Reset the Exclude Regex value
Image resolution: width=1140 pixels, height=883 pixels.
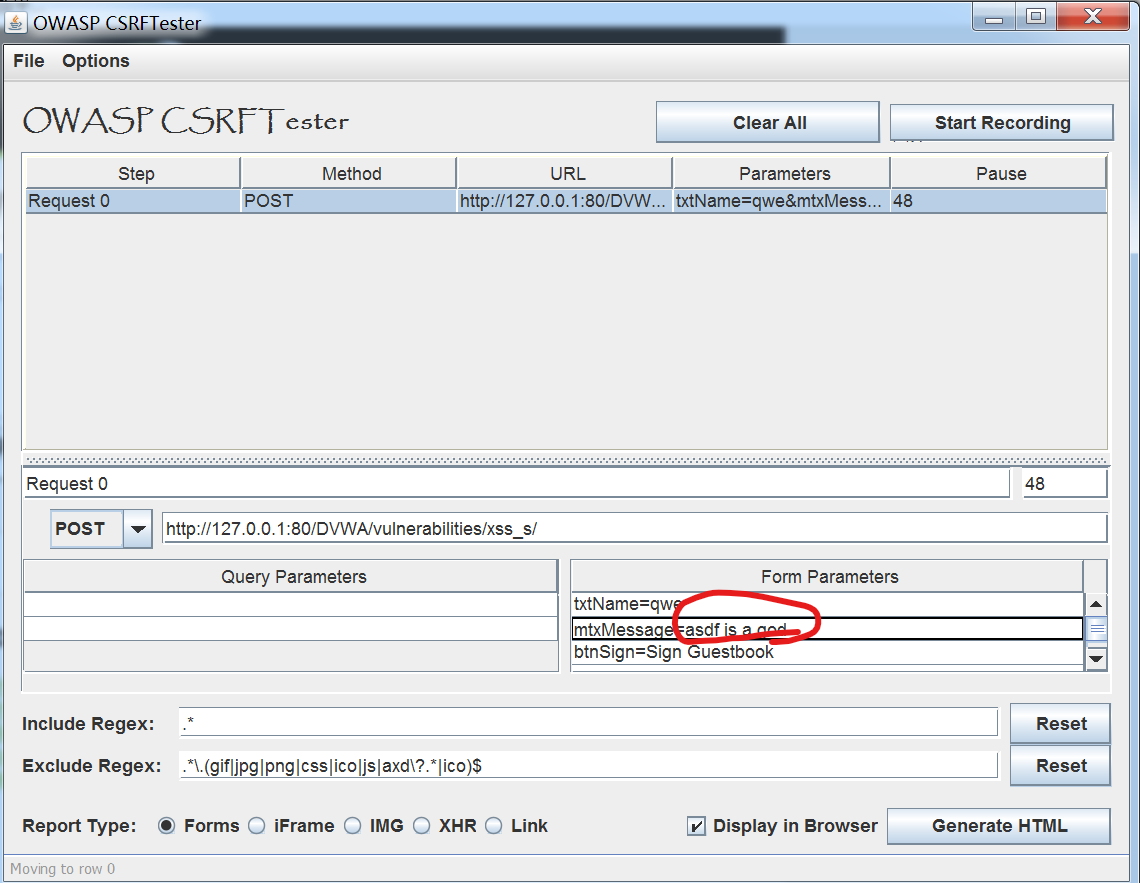tap(1060, 765)
